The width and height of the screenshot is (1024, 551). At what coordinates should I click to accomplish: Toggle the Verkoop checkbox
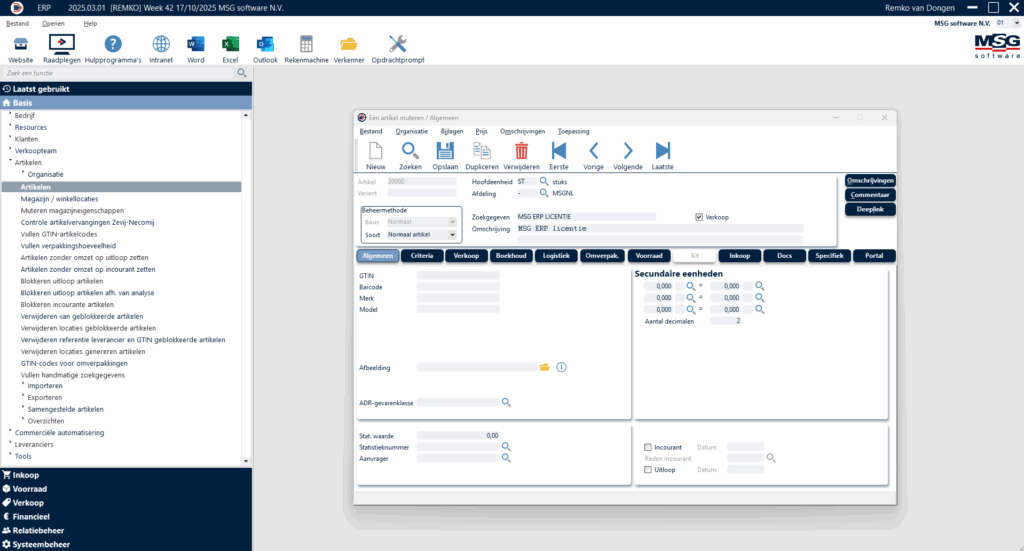pos(699,216)
